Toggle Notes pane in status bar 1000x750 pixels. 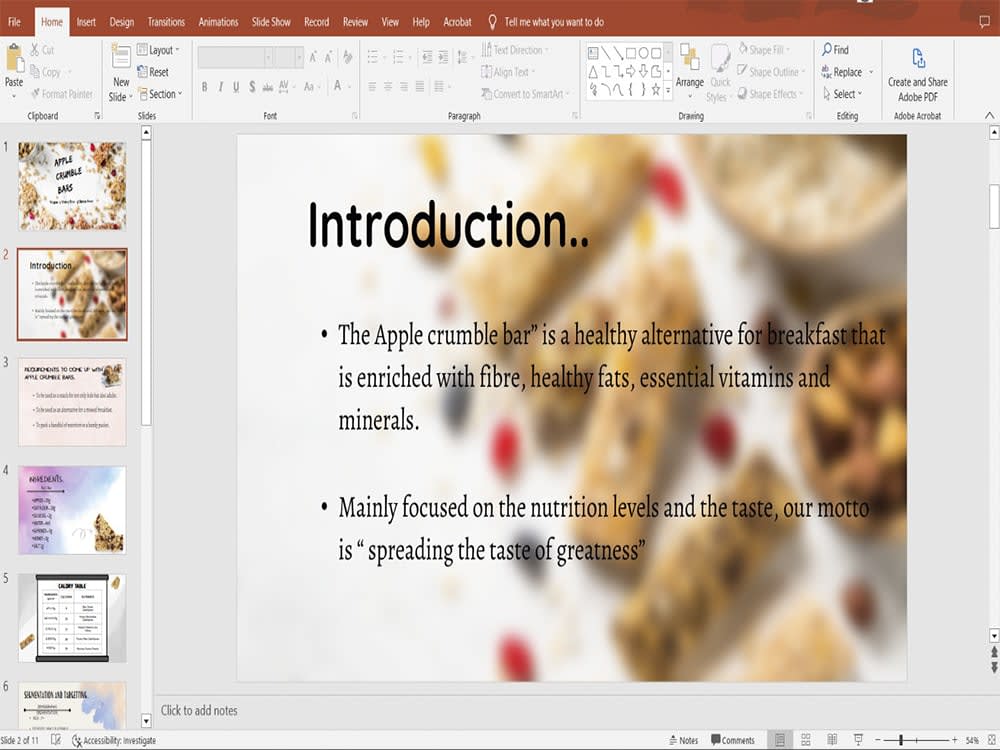point(683,740)
